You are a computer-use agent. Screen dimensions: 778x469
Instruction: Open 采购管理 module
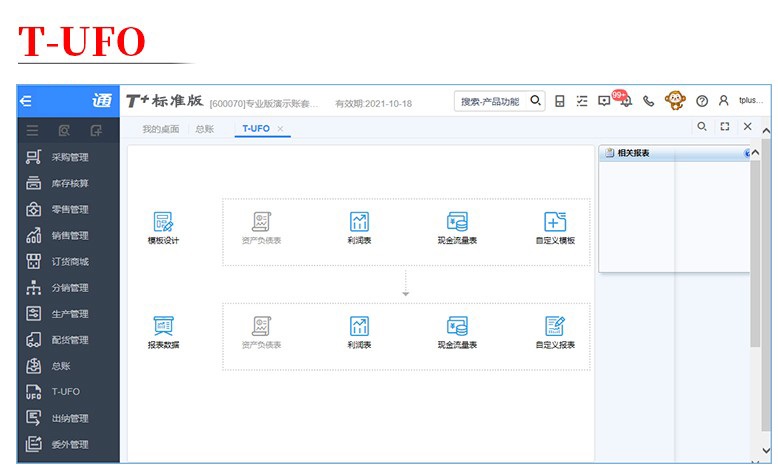(x=68, y=157)
